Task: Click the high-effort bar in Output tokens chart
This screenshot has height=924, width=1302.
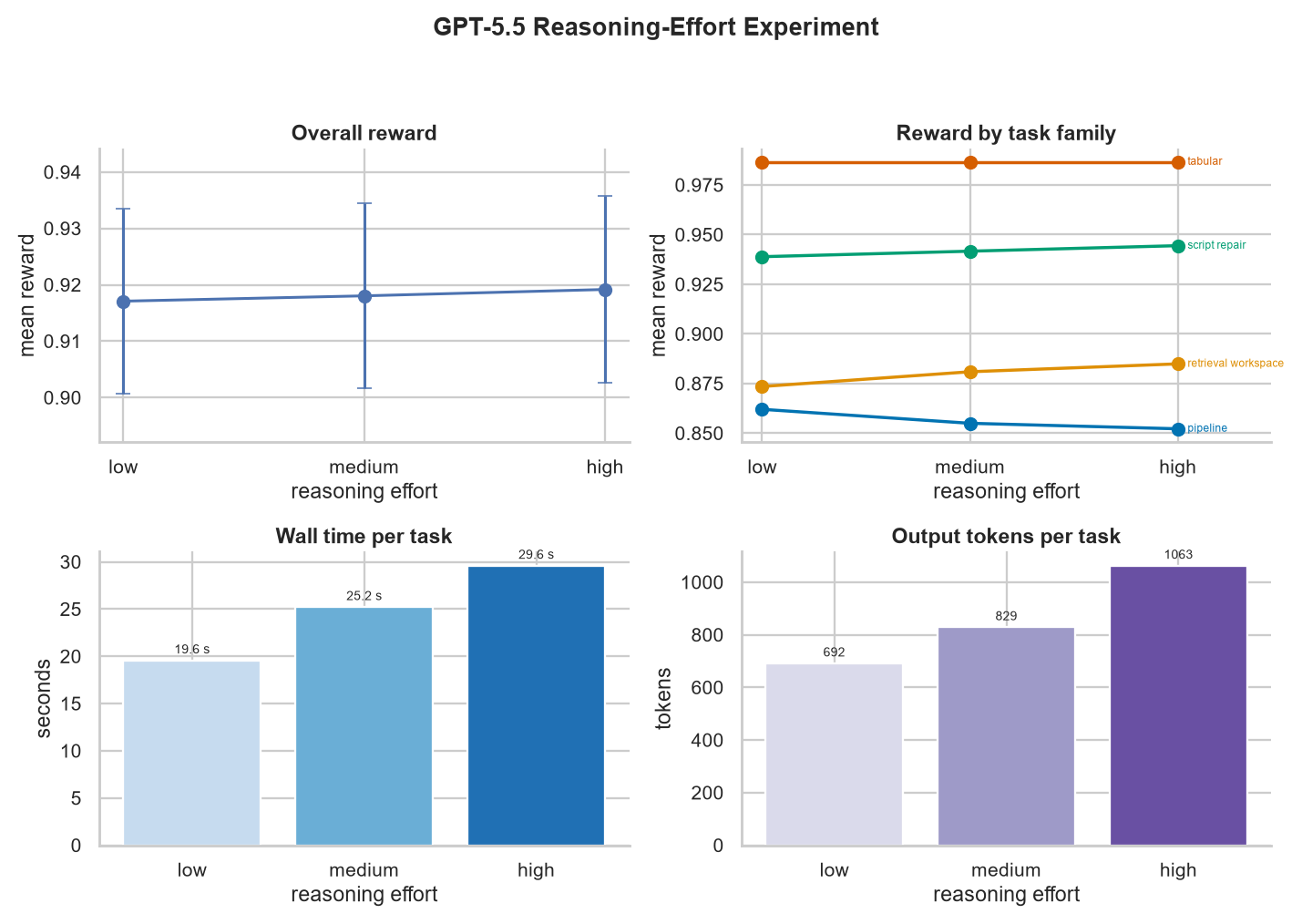Action: tap(1178, 706)
